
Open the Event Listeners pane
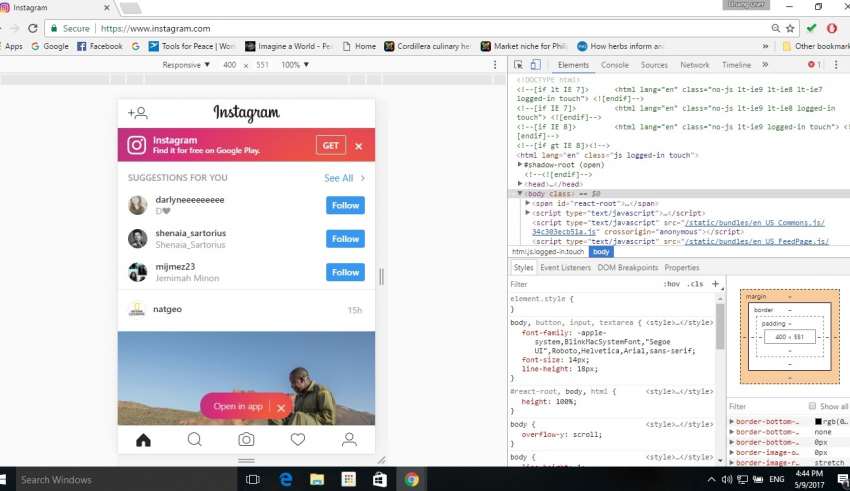(565, 268)
